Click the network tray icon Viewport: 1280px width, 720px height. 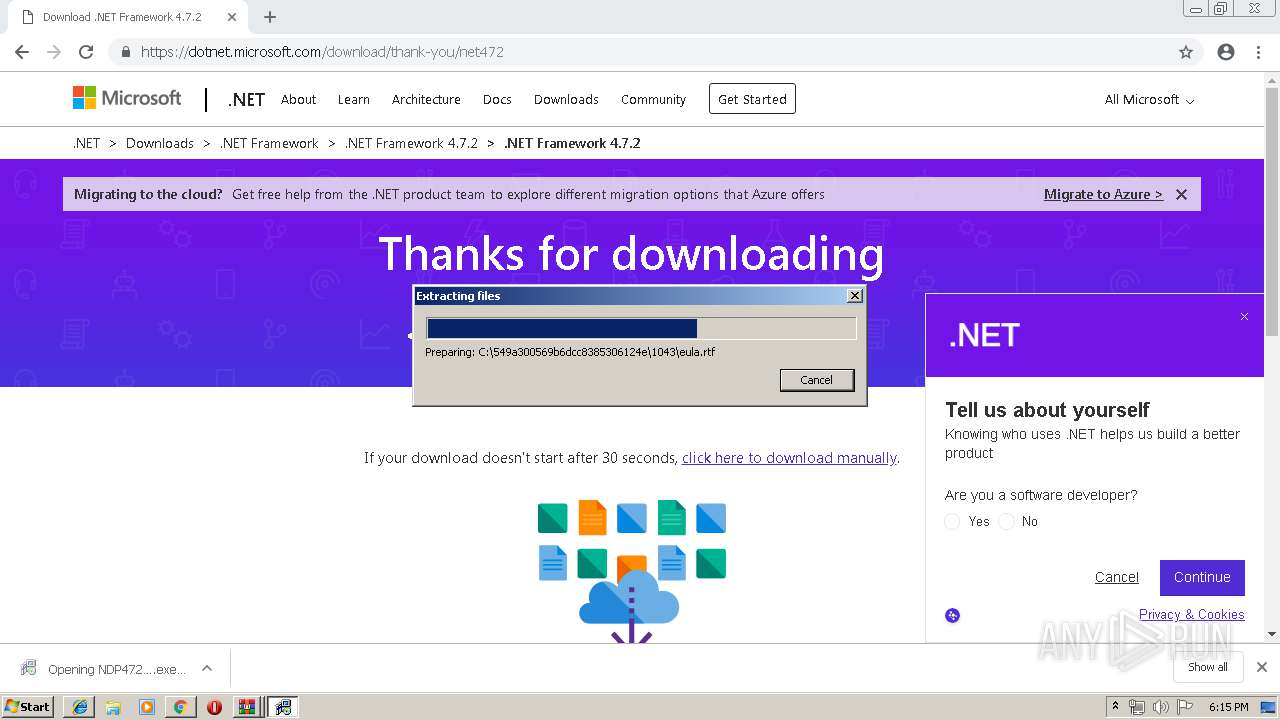1137,707
